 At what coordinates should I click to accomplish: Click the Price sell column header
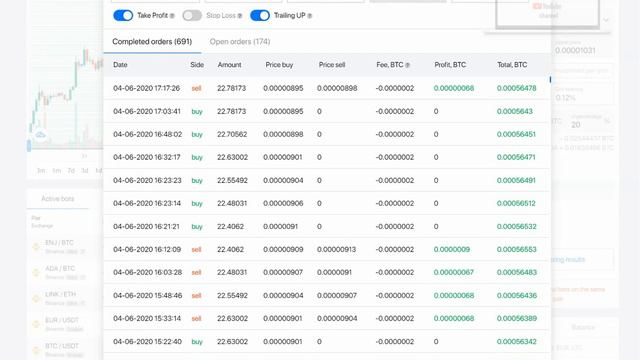point(332,64)
